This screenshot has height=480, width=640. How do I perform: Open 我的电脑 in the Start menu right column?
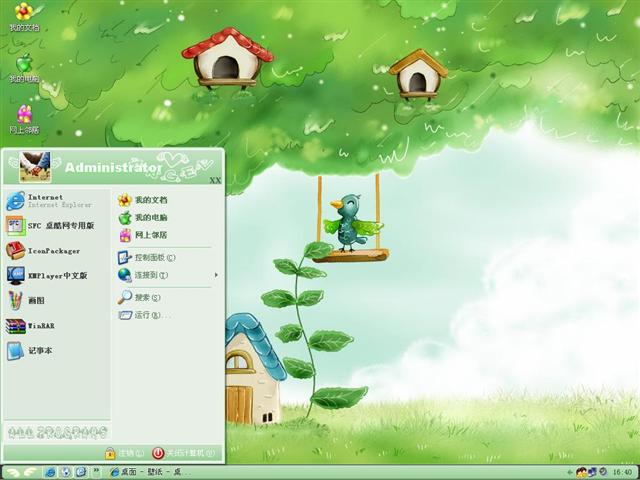pos(142,218)
